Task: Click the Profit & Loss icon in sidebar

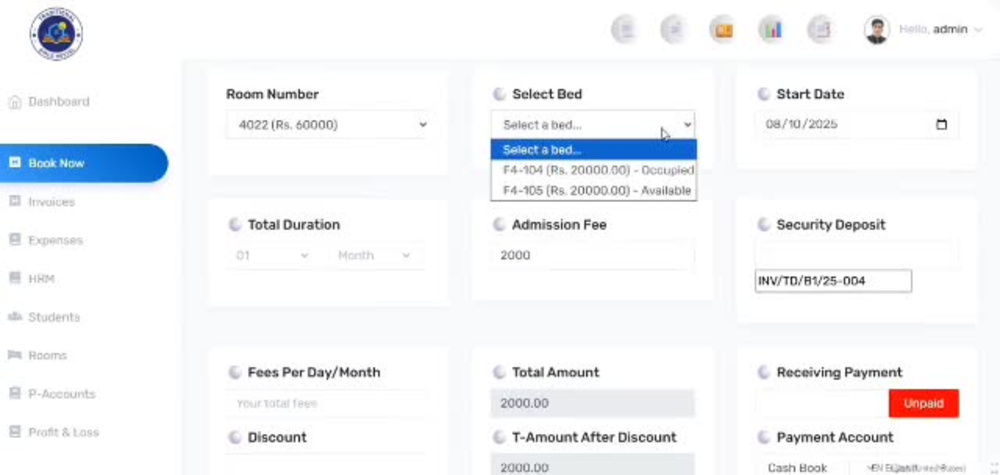Action: pos(15,432)
